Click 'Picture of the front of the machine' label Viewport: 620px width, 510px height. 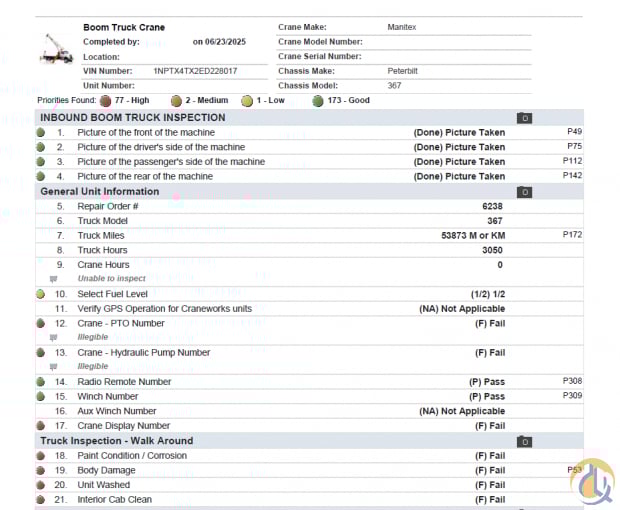click(146, 132)
